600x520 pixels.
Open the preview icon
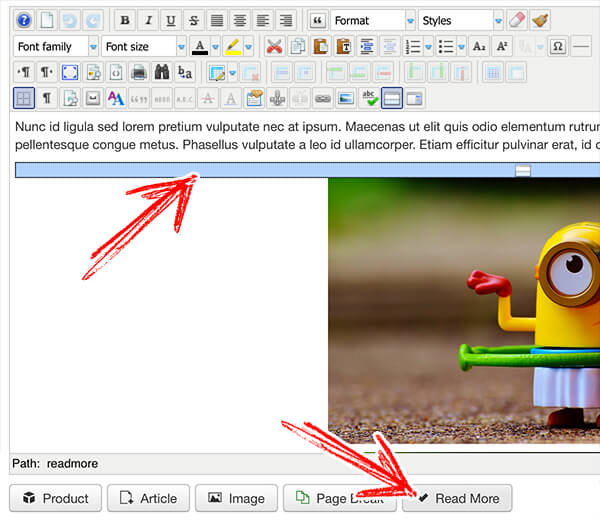click(x=93, y=72)
